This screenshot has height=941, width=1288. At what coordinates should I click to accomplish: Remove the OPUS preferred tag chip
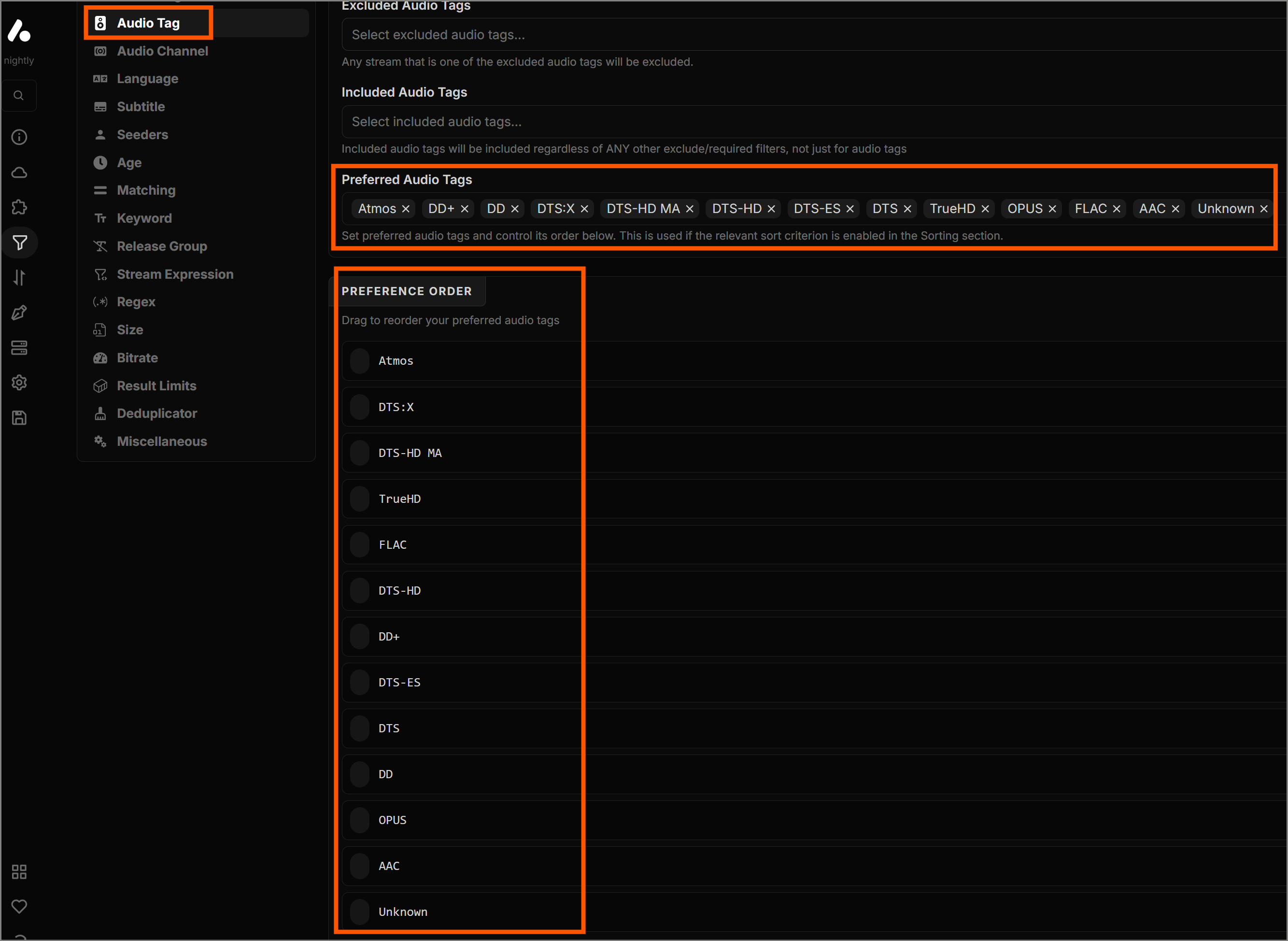[x=1052, y=209]
